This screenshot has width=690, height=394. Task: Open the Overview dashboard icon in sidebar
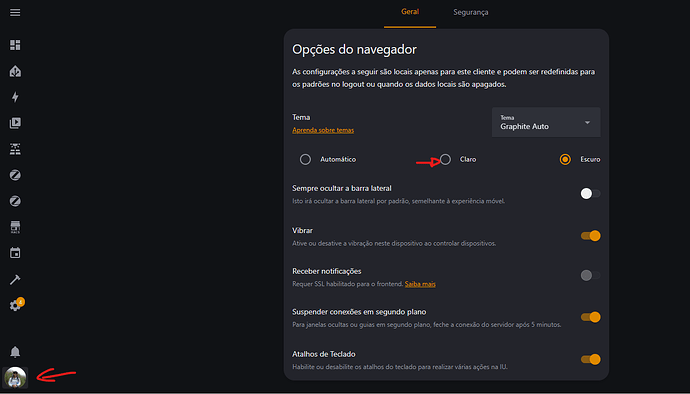coord(15,45)
